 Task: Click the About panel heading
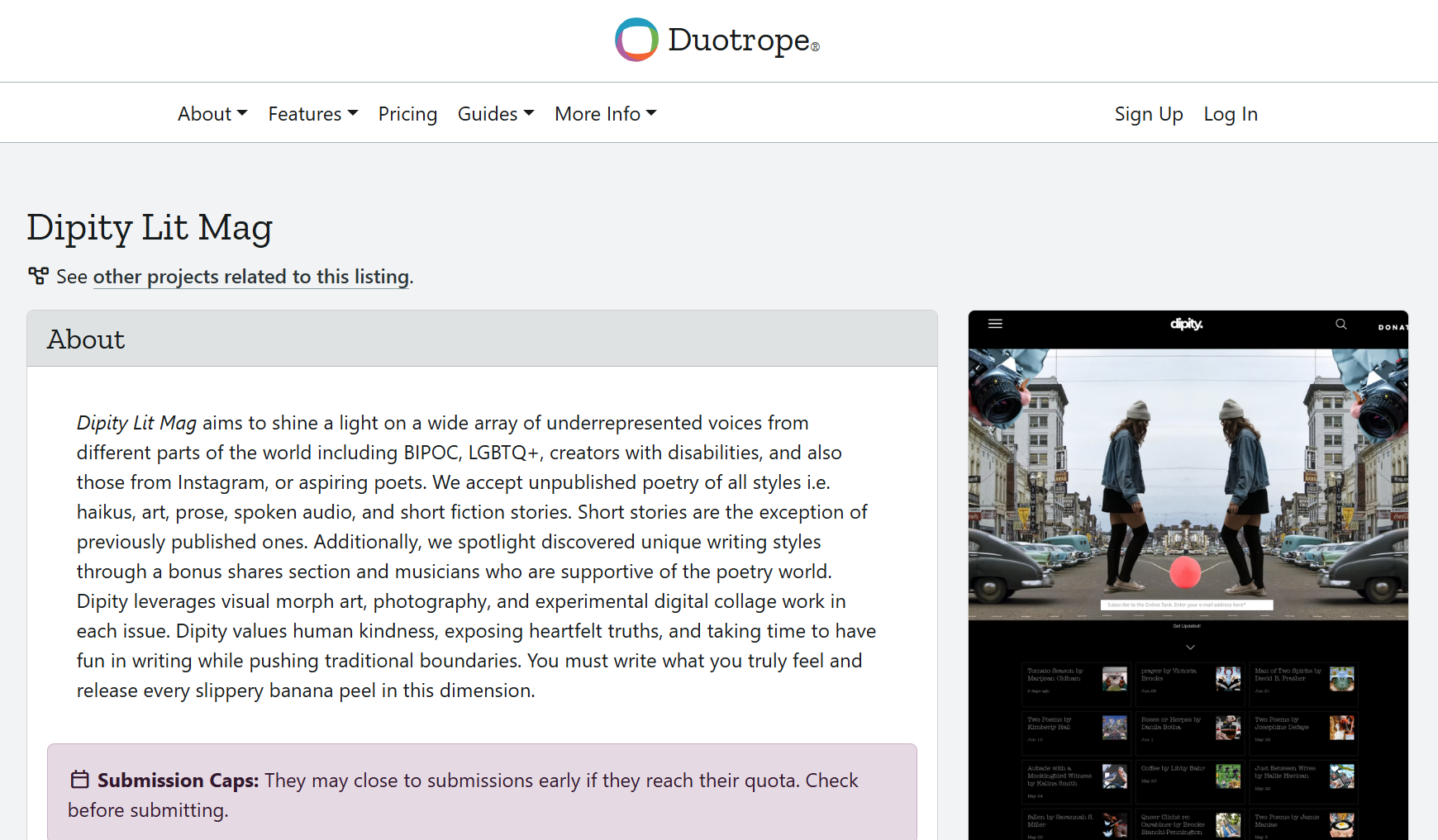(x=86, y=339)
